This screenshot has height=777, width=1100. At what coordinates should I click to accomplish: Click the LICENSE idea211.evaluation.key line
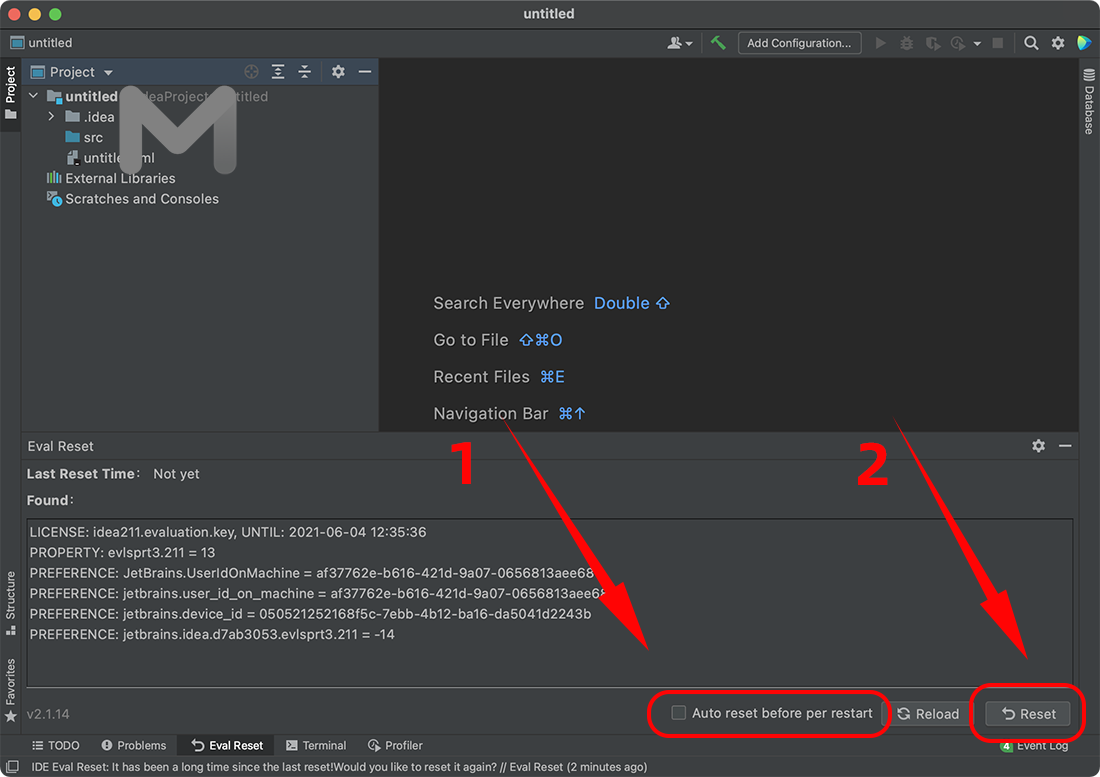pyautogui.click(x=227, y=532)
